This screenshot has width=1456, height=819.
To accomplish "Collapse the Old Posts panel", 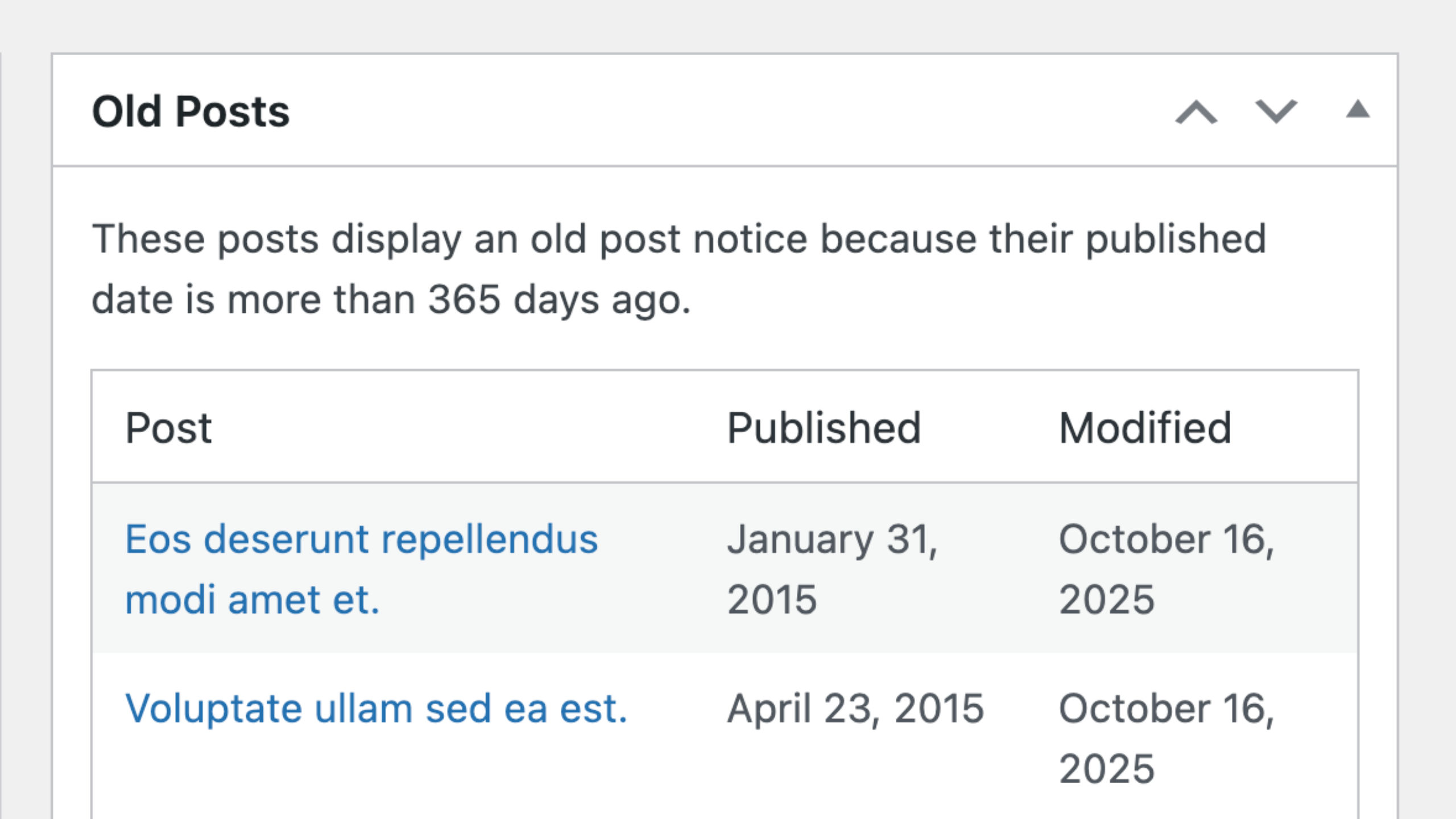I will [1357, 110].
